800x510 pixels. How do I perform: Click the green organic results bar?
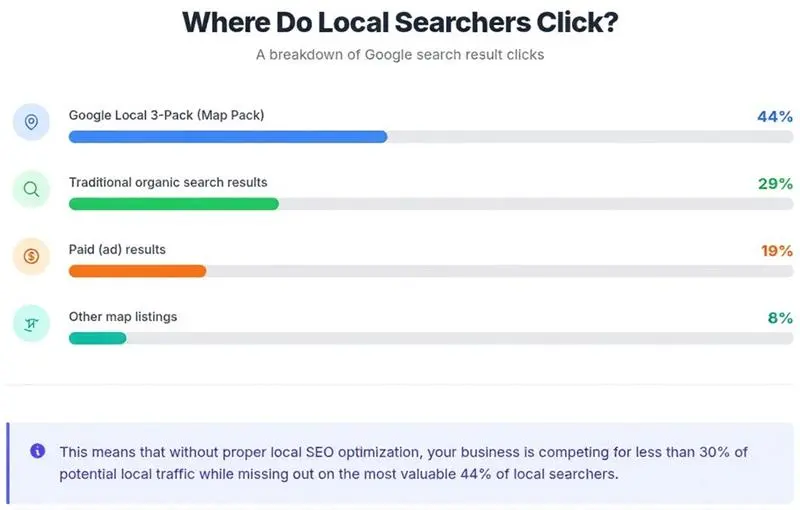[173, 204]
